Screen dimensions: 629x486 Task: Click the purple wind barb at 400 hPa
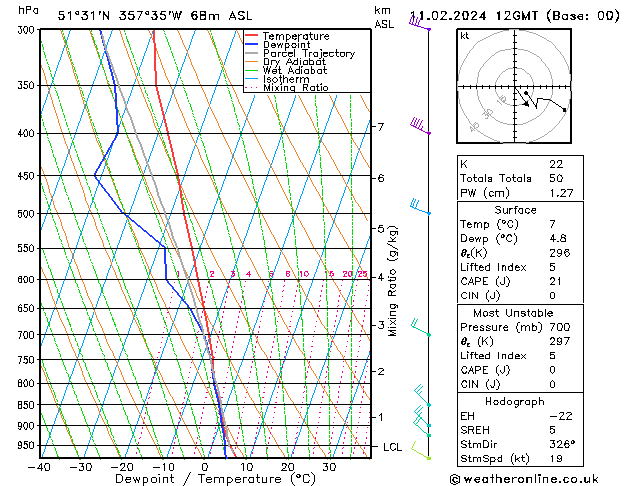[420, 126]
